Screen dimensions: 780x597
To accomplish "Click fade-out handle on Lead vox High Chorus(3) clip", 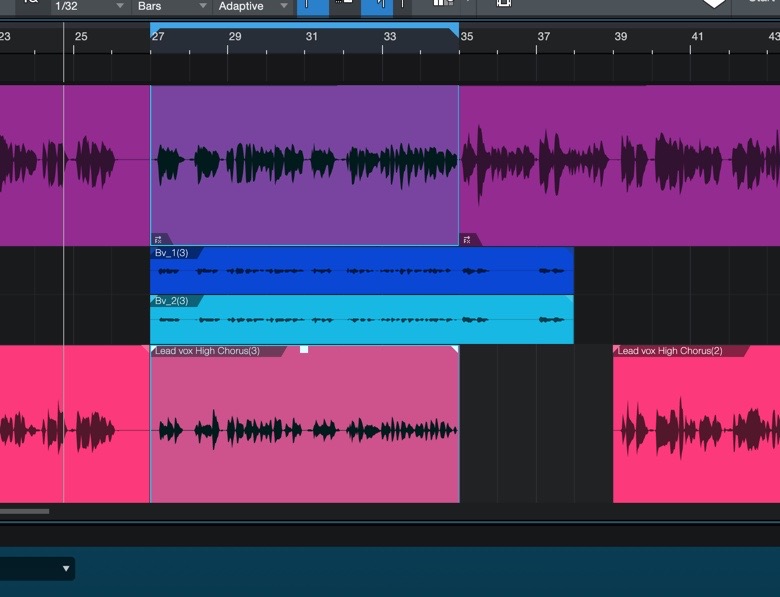I will pyautogui.click(x=455, y=350).
